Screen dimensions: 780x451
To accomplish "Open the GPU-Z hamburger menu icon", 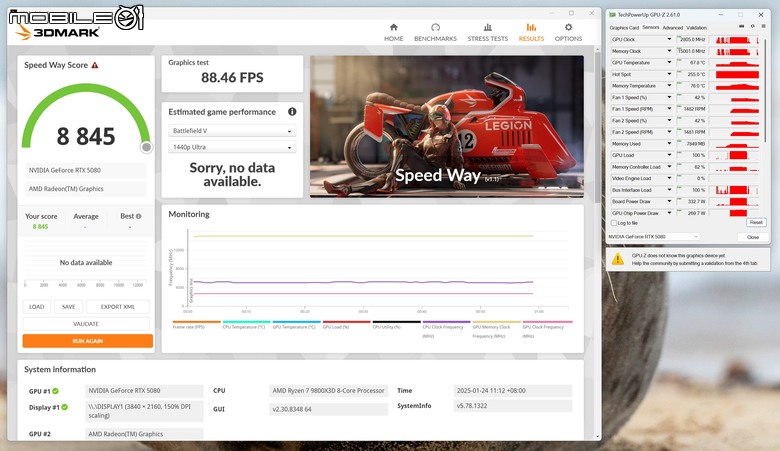I will click(763, 26).
